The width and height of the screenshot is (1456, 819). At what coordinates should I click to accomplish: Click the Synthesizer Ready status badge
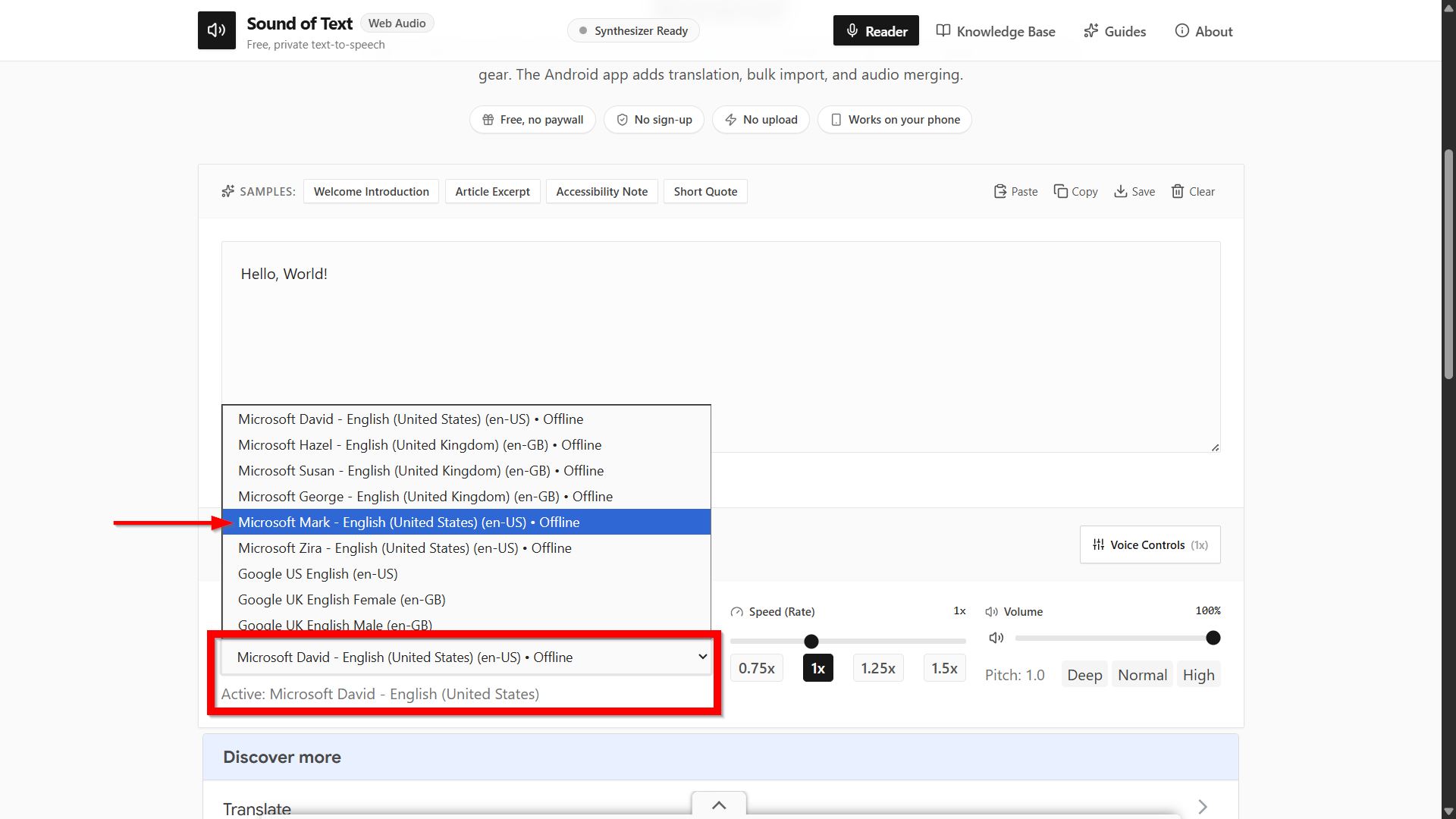633,31
